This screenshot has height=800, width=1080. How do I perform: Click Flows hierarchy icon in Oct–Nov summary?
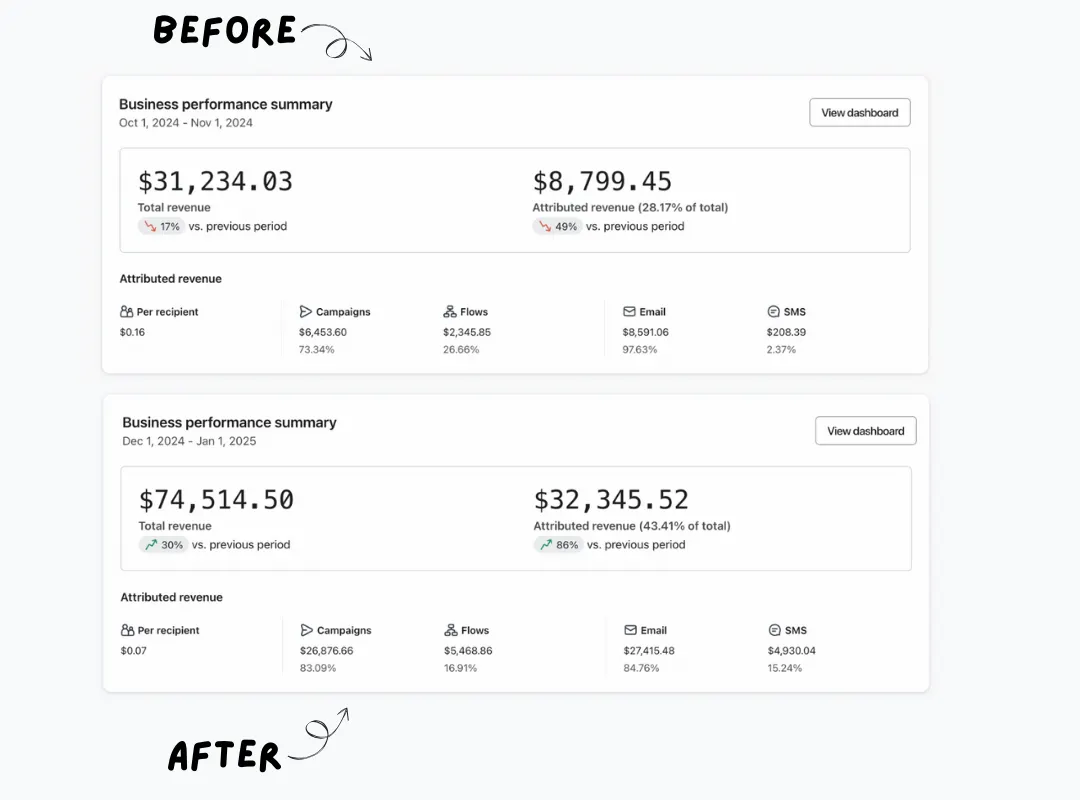click(450, 311)
